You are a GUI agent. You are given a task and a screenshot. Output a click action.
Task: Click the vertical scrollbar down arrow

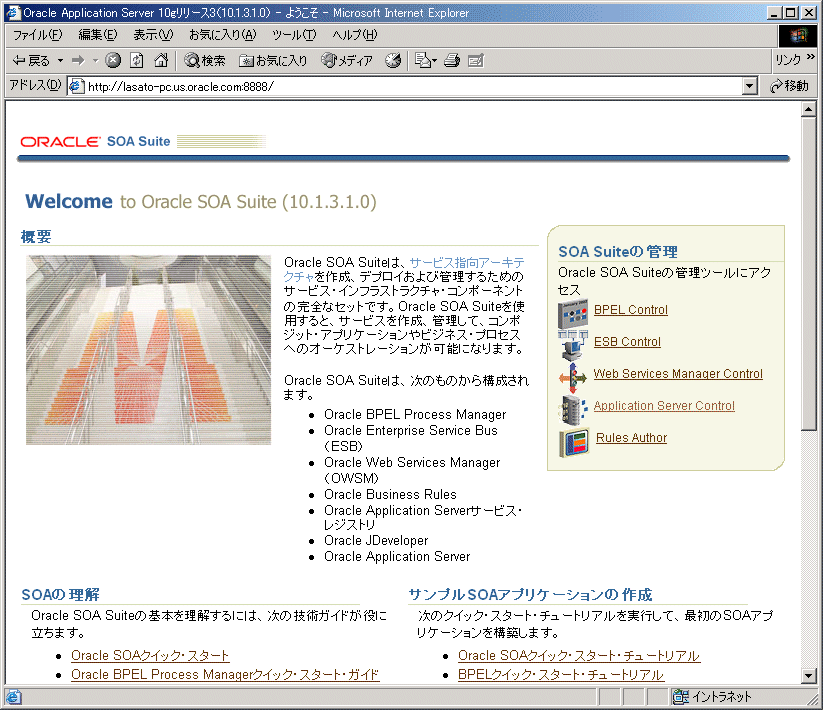coord(808,676)
